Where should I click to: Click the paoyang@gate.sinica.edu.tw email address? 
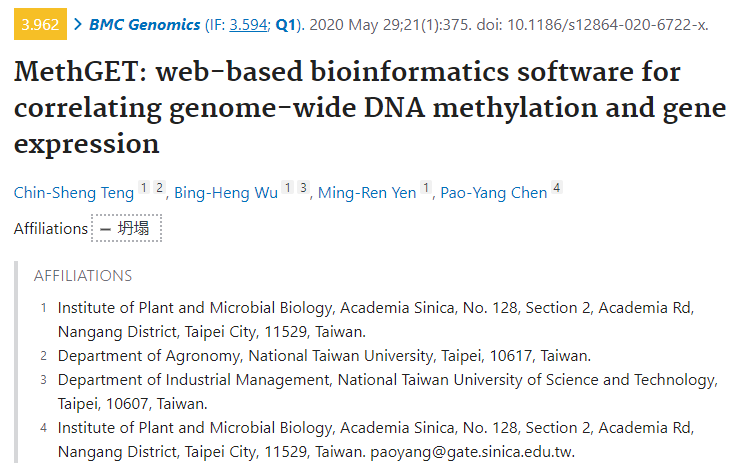[473, 452]
